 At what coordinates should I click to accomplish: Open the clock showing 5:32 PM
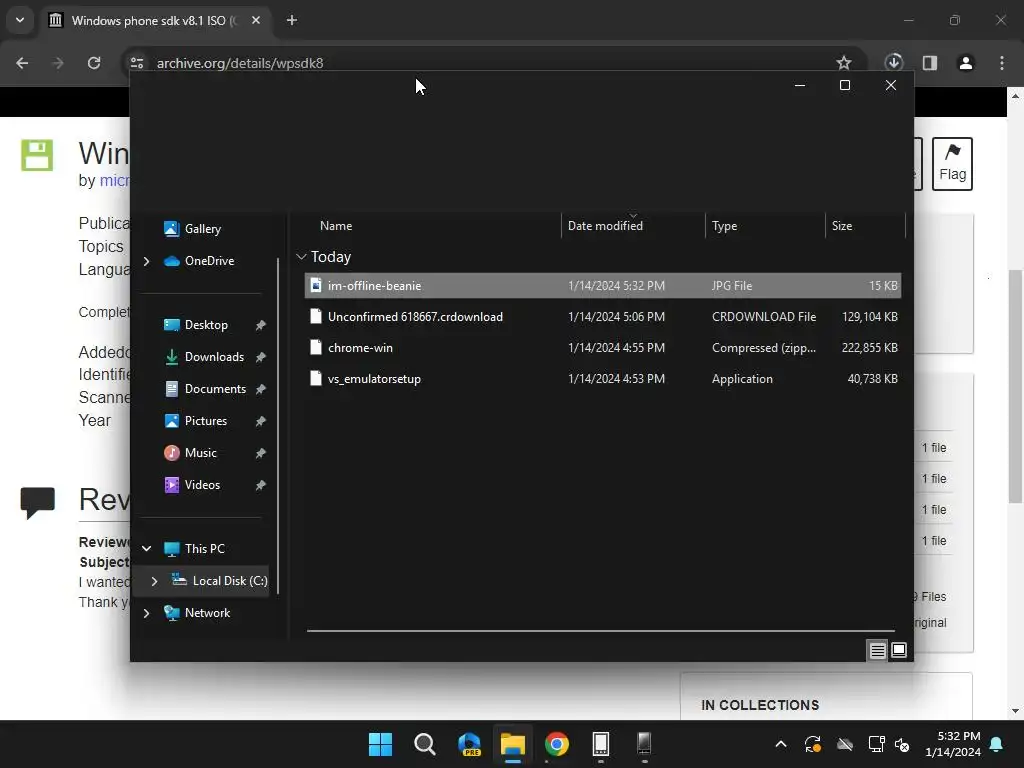(953, 744)
